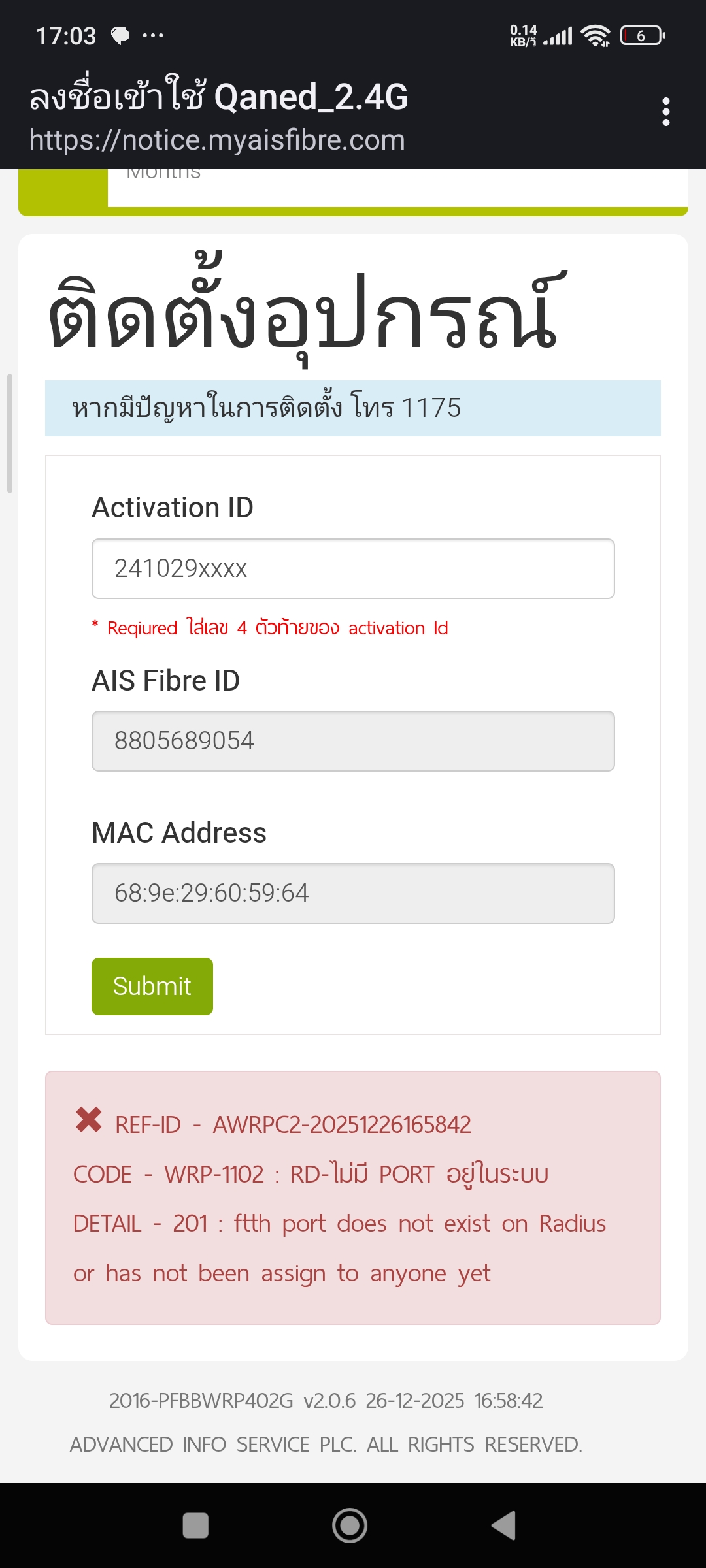
Task: Tap the red X error icon
Action: (89, 1120)
